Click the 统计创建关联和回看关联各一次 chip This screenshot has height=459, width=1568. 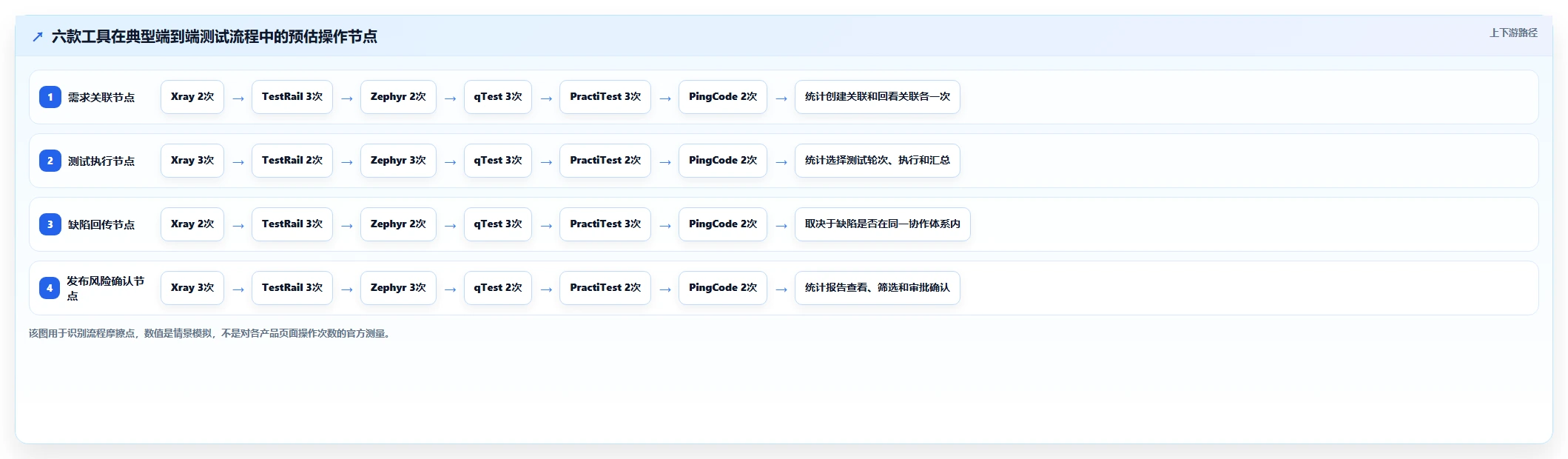(878, 97)
